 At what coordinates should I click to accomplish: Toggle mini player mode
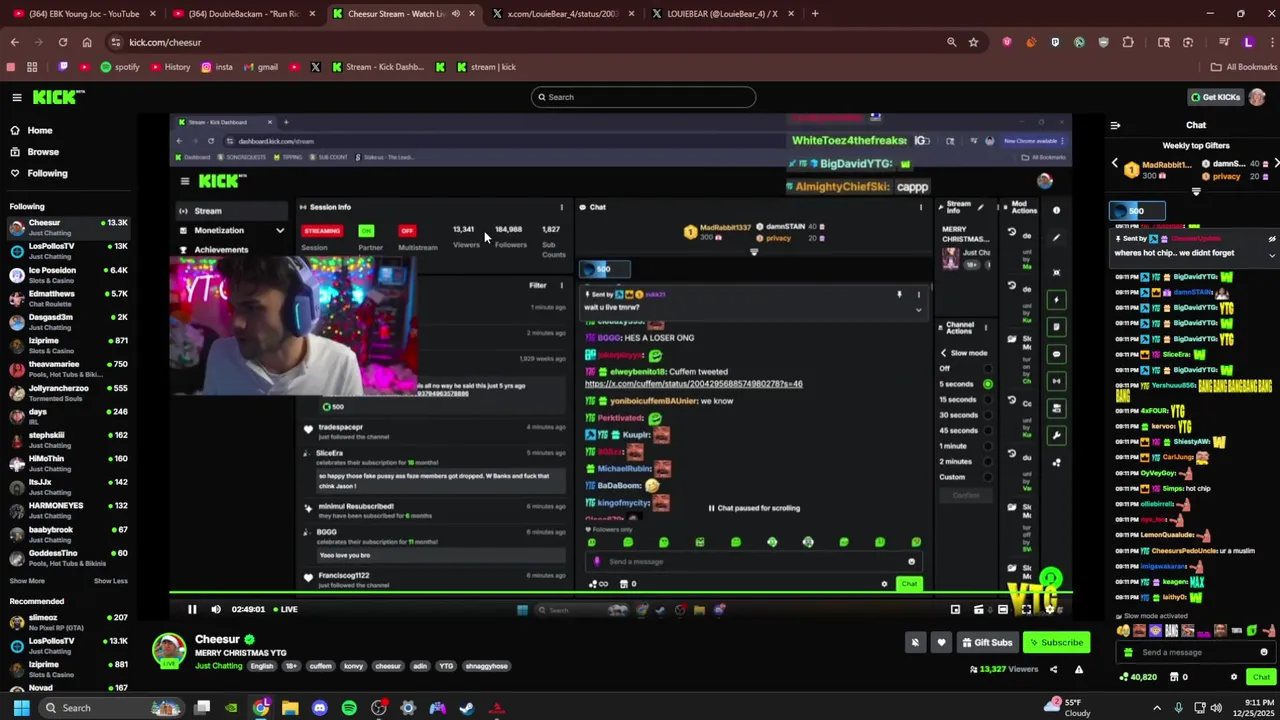pos(955,609)
